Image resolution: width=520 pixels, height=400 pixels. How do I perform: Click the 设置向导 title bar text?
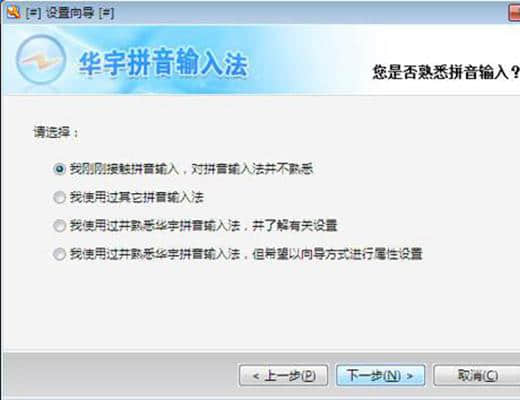pyautogui.click(x=70, y=13)
